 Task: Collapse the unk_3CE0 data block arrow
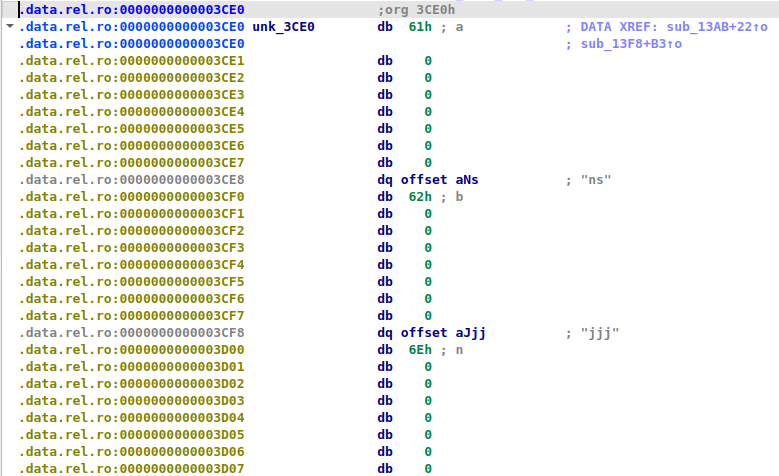pos(10,27)
